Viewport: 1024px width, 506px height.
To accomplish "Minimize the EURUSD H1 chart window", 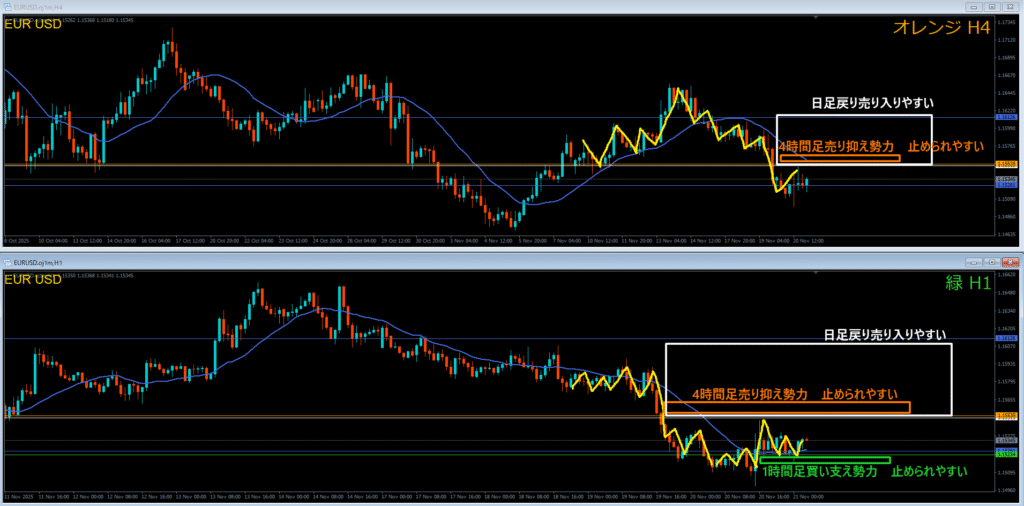I will 974,261.
